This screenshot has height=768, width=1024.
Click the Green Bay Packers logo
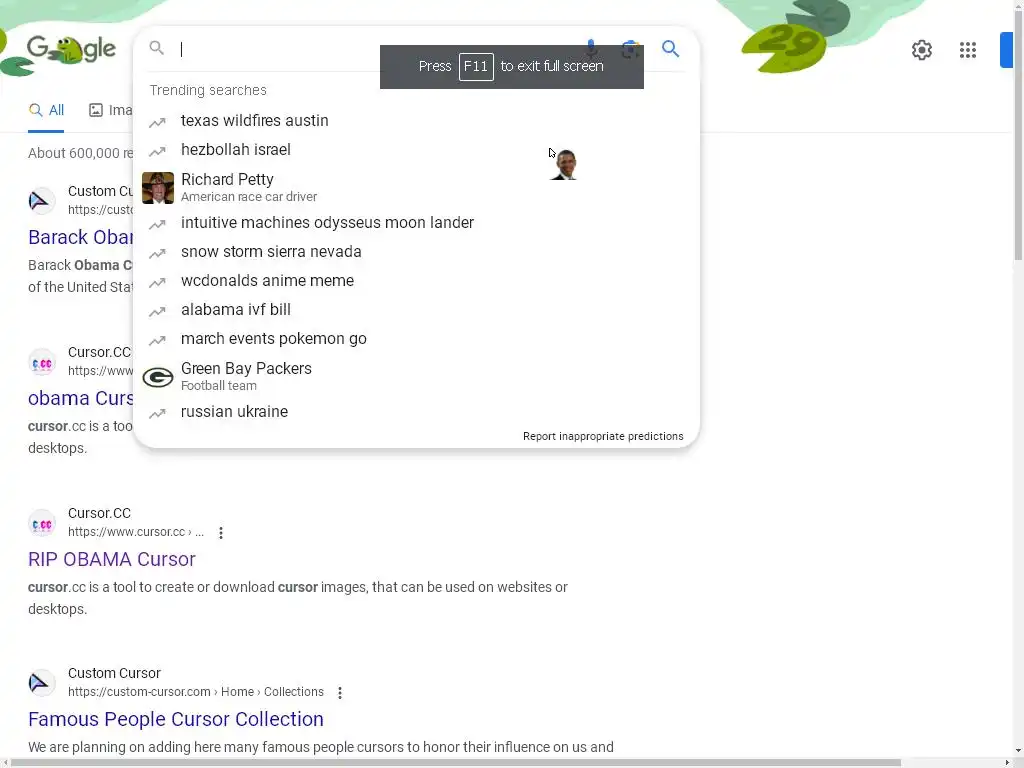pos(158,377)
